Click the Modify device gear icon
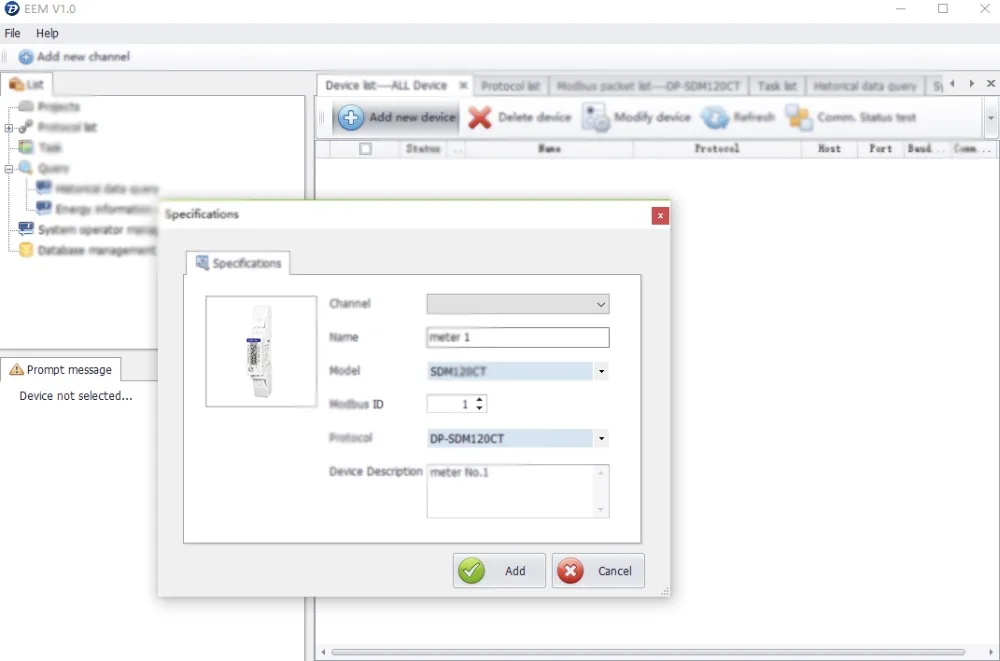The image size is (1000, 661). pyautogui.click(x=596, y=118)
